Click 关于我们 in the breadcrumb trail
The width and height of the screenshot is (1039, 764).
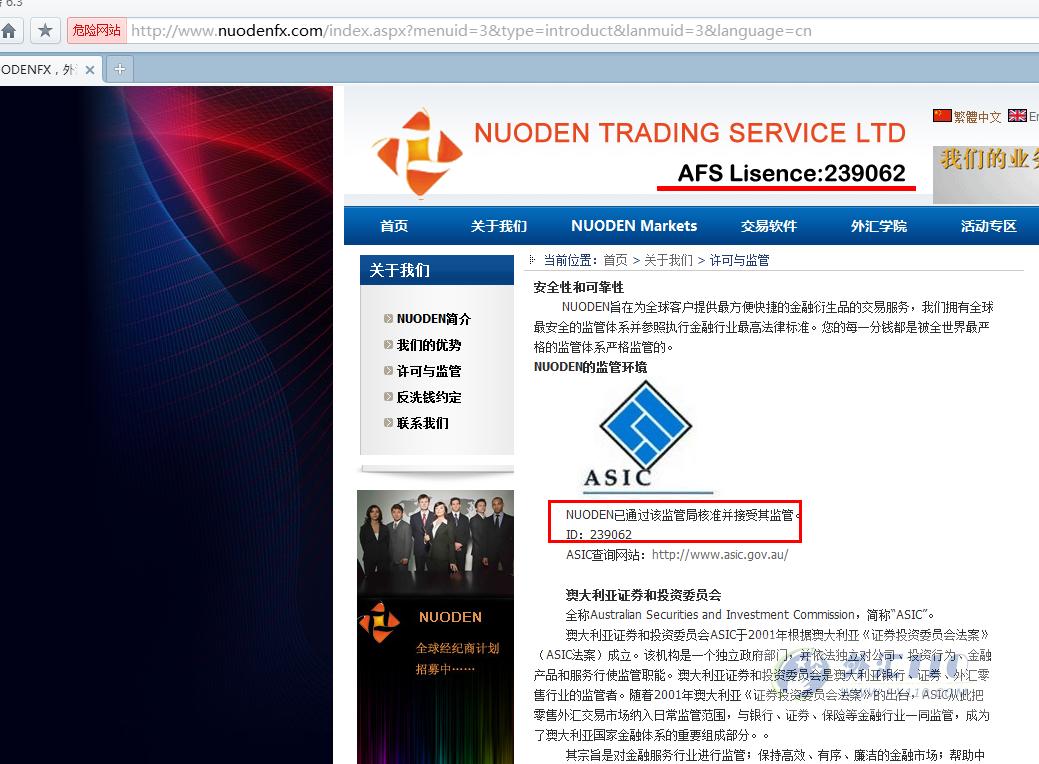[x=669, y=260]
